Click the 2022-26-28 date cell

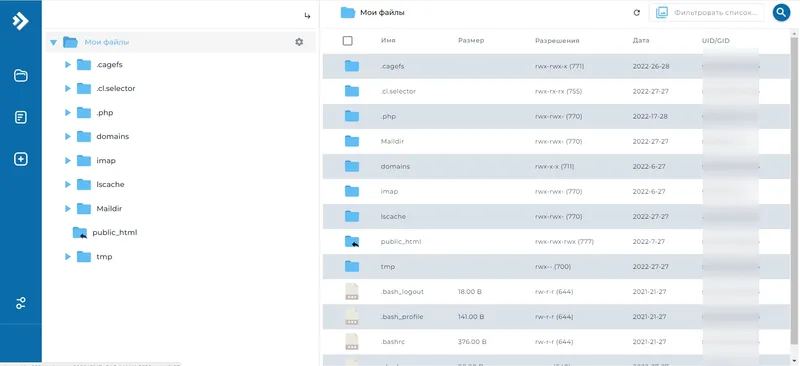(x=651, y=66)
